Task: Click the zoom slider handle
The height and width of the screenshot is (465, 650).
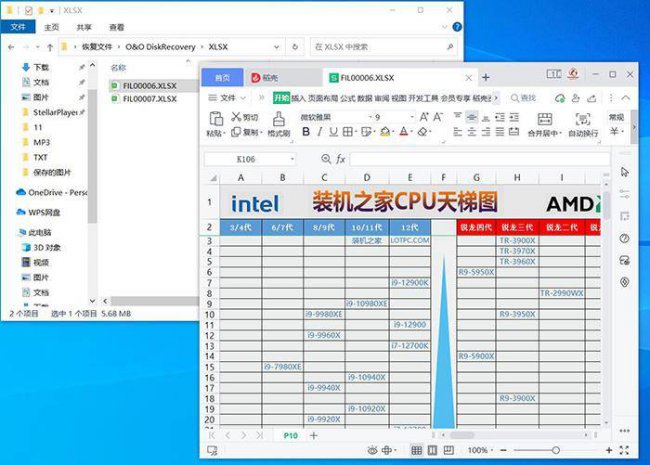Action: pos(556,450)
